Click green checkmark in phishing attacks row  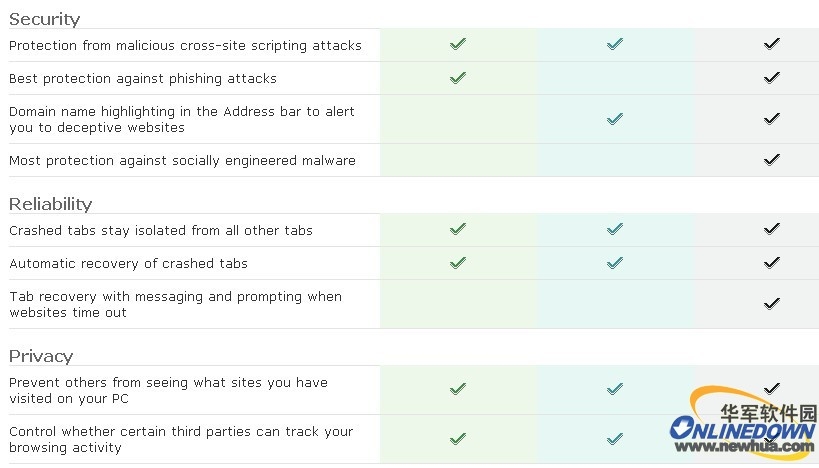coord(458,78)
